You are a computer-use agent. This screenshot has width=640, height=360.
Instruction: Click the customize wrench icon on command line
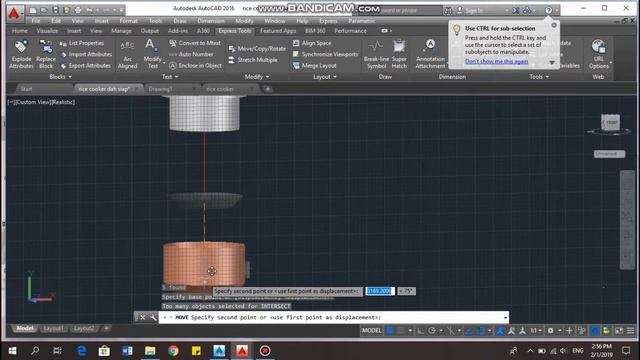point(153,317)
